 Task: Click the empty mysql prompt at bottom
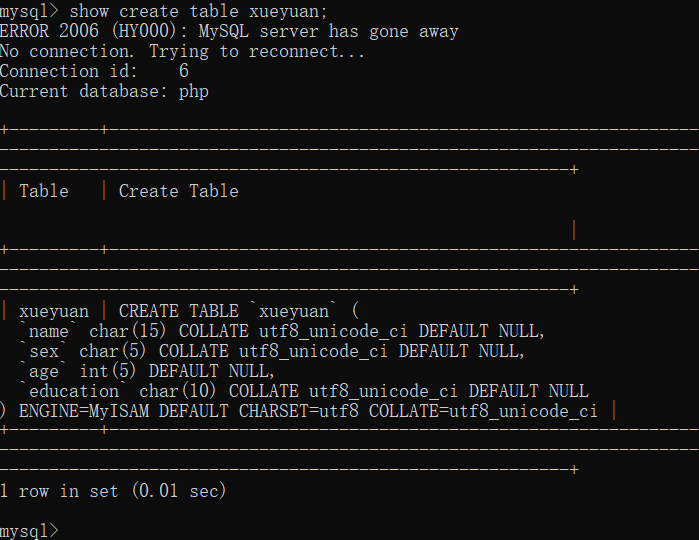coord(30,530)
